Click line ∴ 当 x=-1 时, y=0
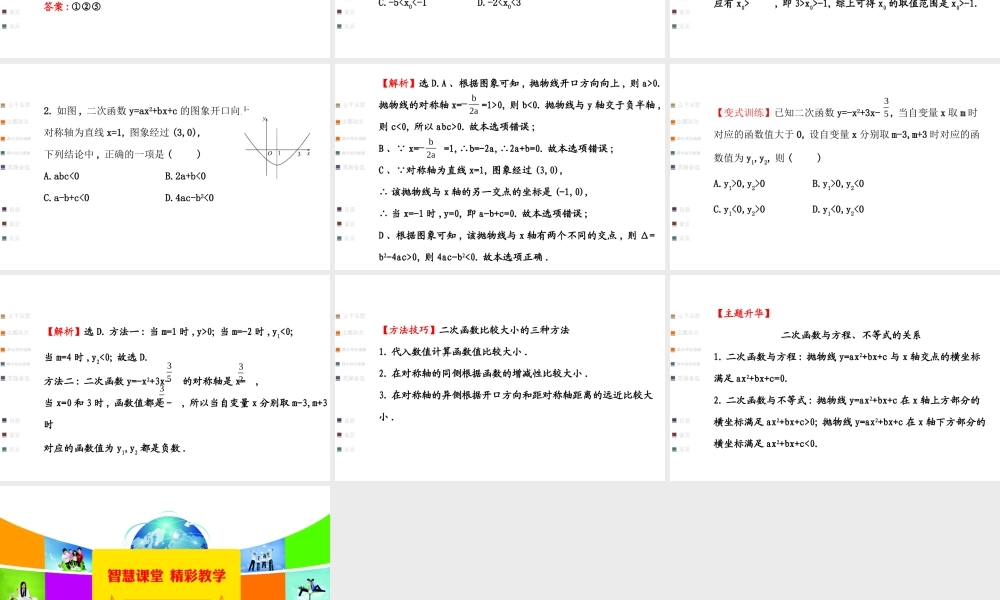The image size is (1000, 600). coord(483,214)
